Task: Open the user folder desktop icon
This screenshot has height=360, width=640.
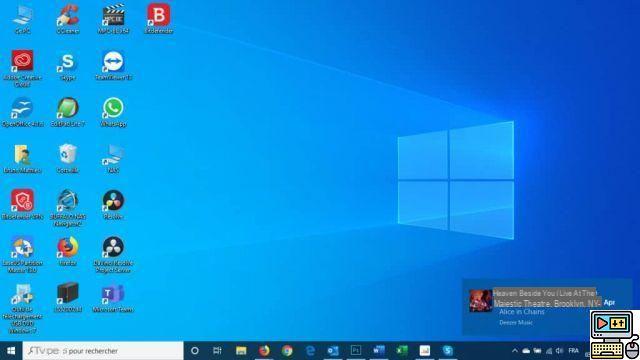Action: [x=22, y=158]
